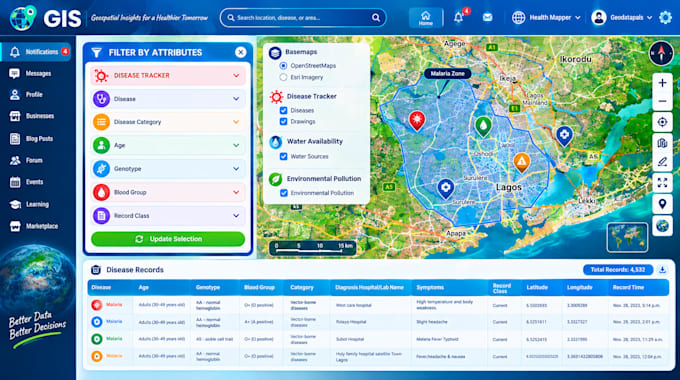
Task: Click the disease records clipboard icon
Action: tap(96, 270)
